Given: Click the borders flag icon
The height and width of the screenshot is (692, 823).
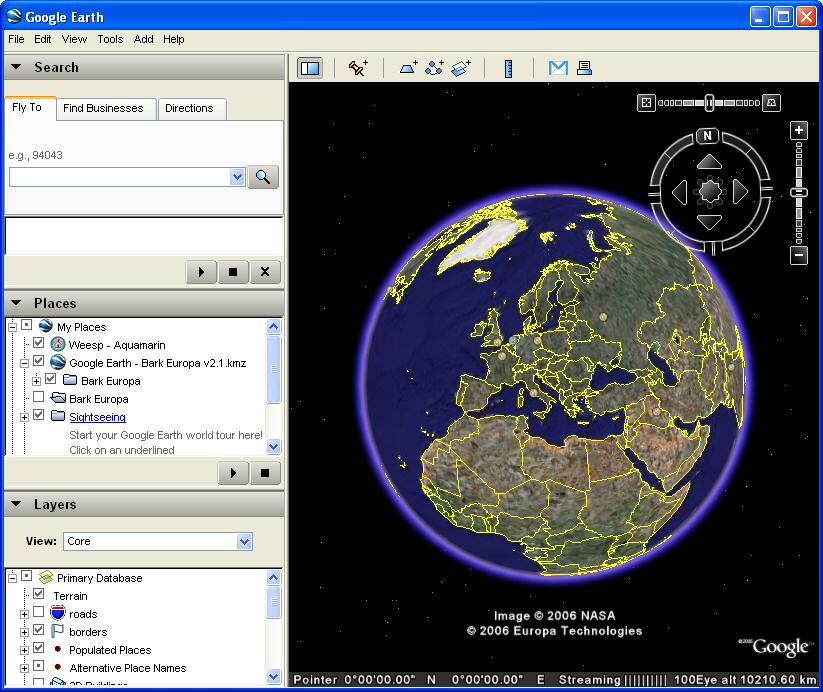Looking at the screenshot, I should pos(57,631).
